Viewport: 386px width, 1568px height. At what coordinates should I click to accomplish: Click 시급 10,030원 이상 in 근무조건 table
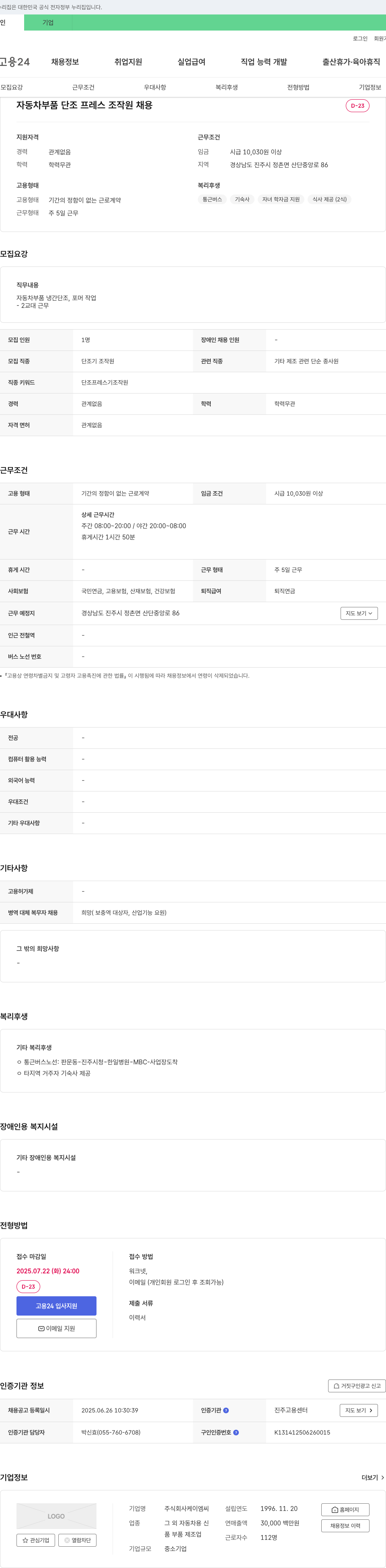298,493
